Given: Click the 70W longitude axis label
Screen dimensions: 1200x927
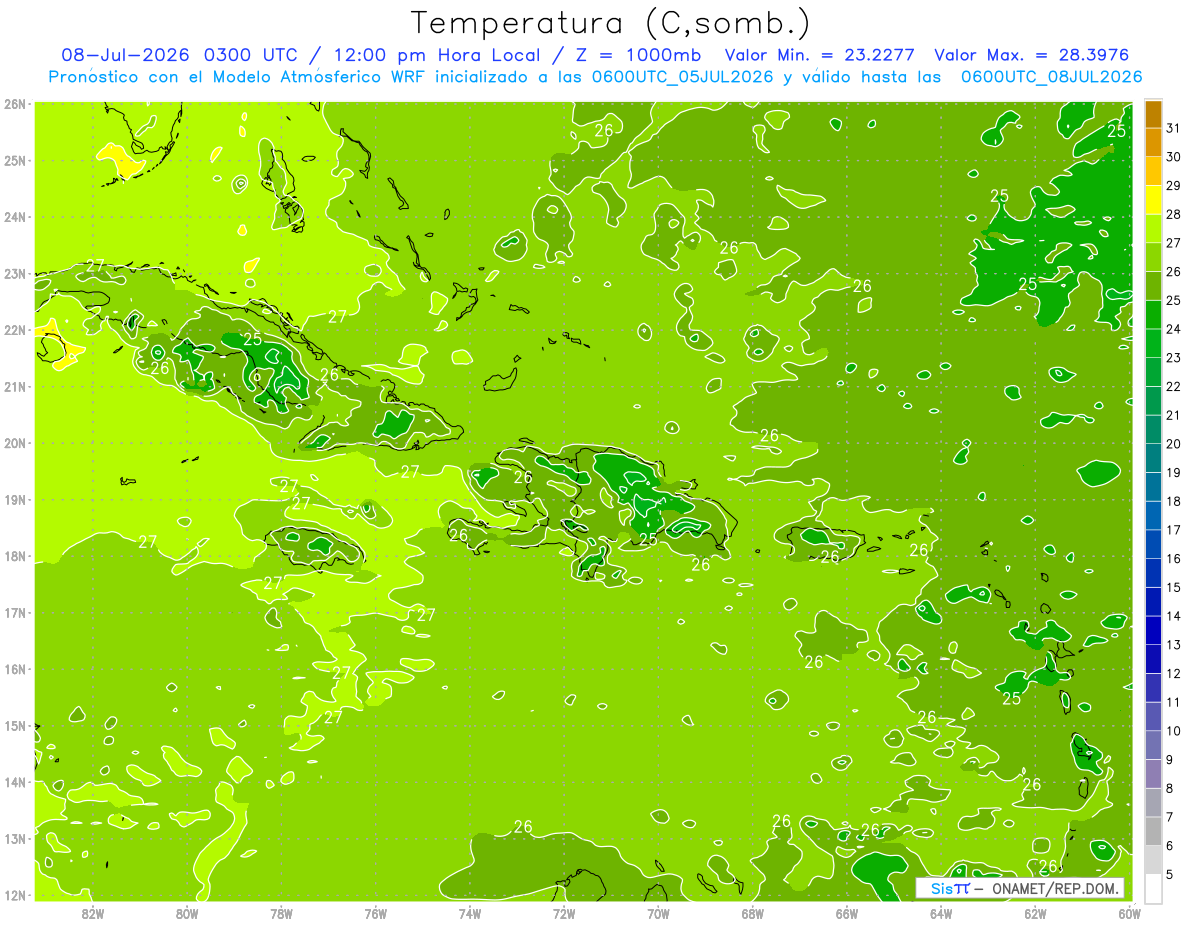Looking at the screenshot, I should point(658,913).
